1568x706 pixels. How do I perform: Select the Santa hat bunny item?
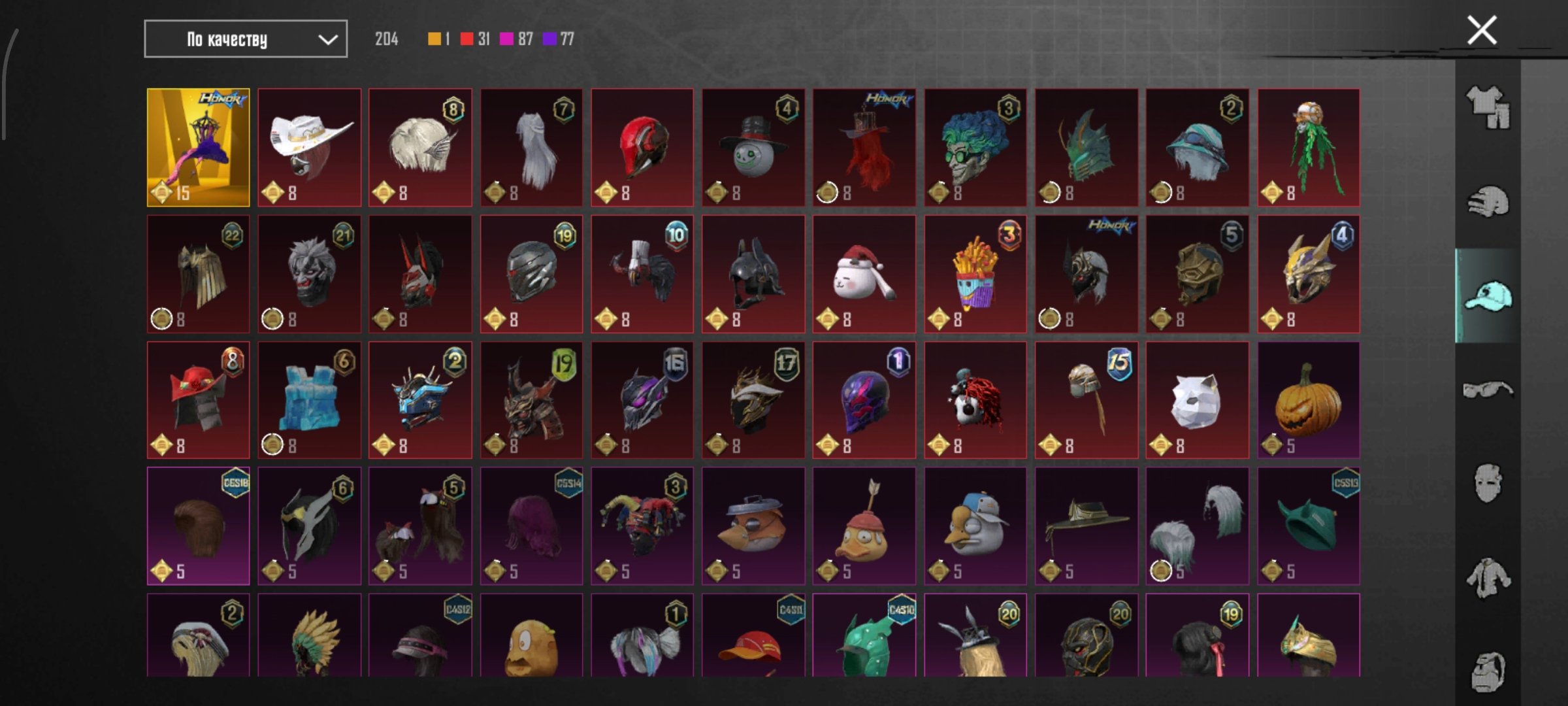[864, 274]
